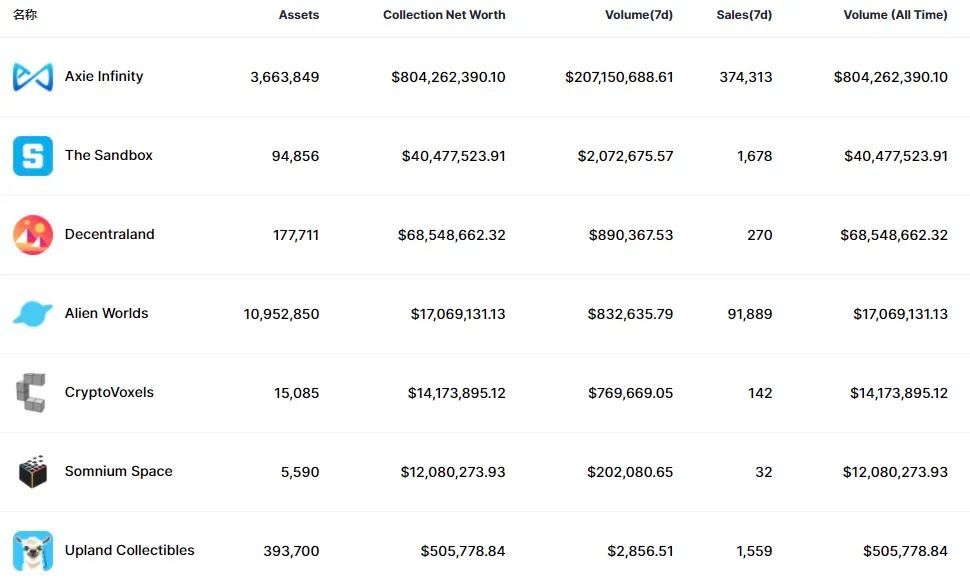Click the CryptoVoxels gray cubes icon
Screen dimensions: 970x586
[x=31, y=393]
